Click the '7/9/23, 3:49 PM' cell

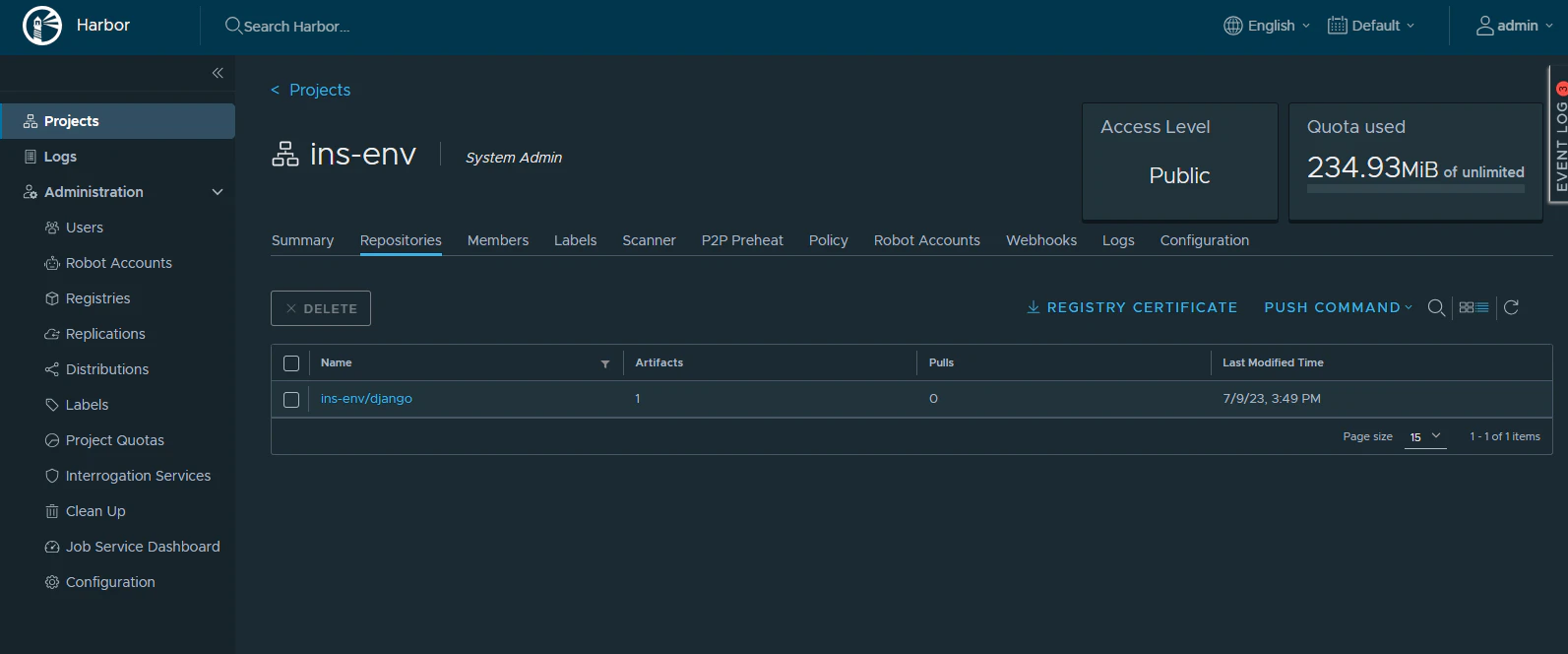pyautogui.click(x=1272, y=399)
